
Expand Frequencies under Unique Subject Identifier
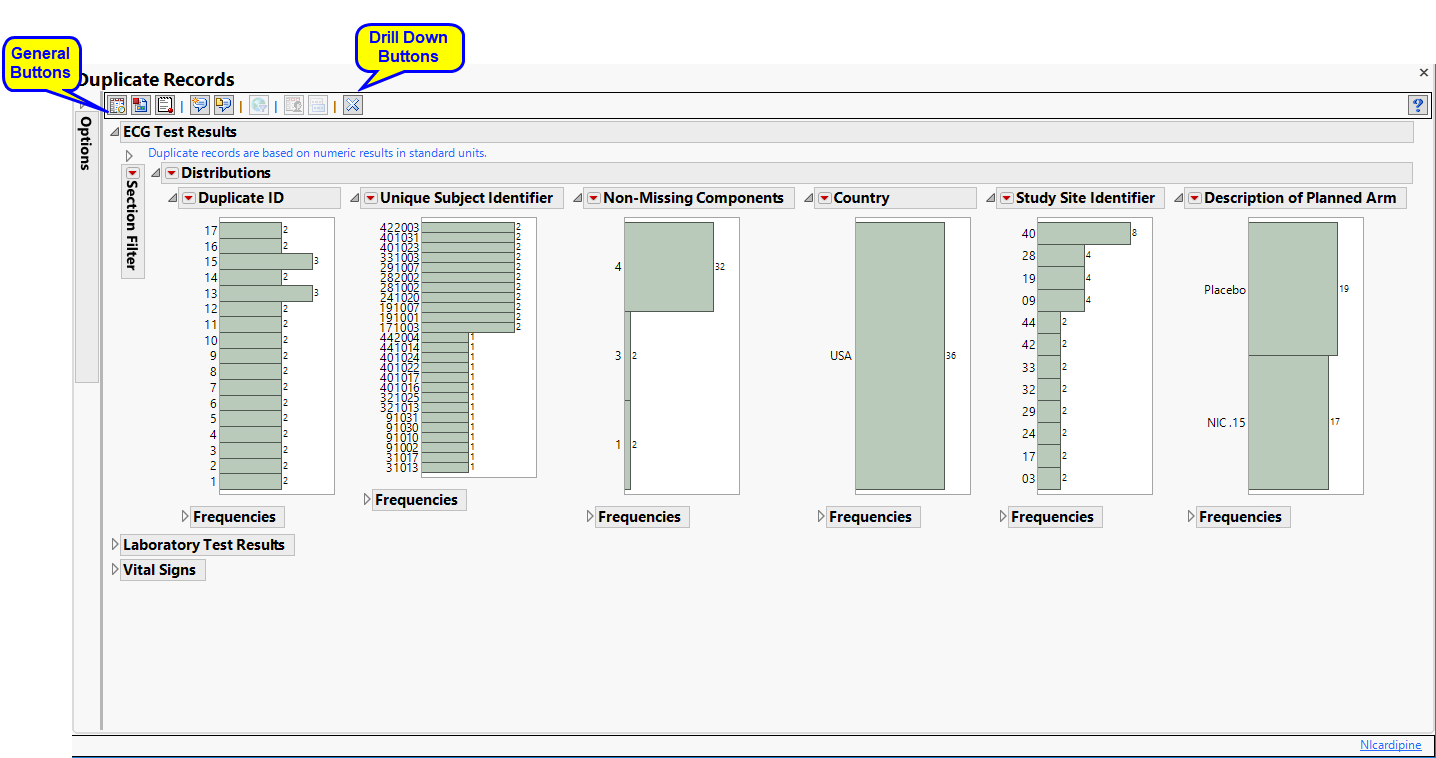point(367,500)
